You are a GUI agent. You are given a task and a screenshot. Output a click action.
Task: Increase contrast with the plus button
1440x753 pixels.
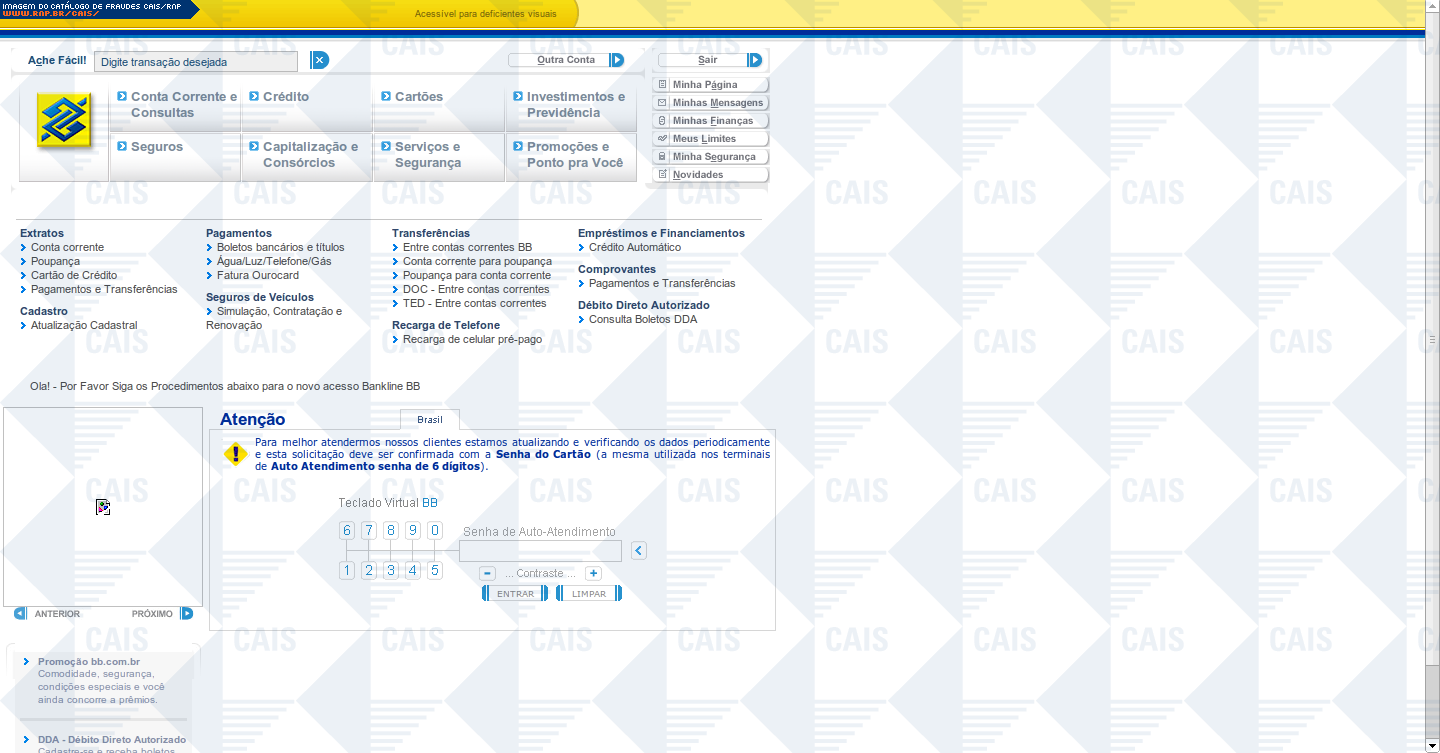point(593,573)
